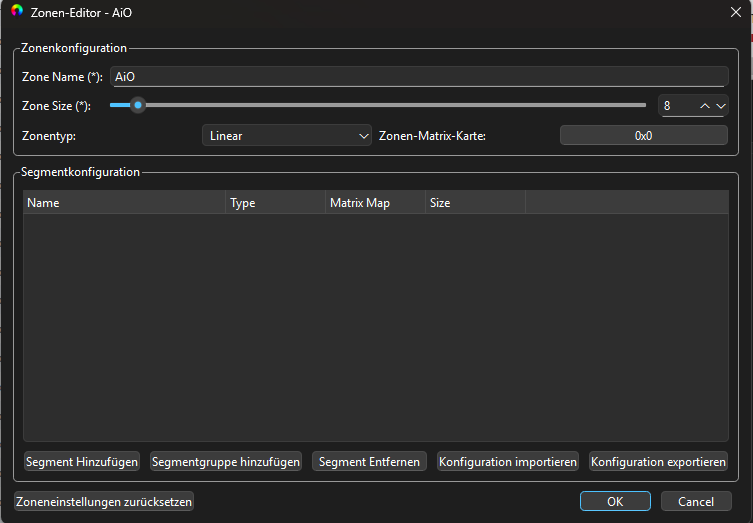This screenshot has width=753, height=523.
Task: Click Zoneneinstellungen zurücksetzen button
Action: (104, 501)
